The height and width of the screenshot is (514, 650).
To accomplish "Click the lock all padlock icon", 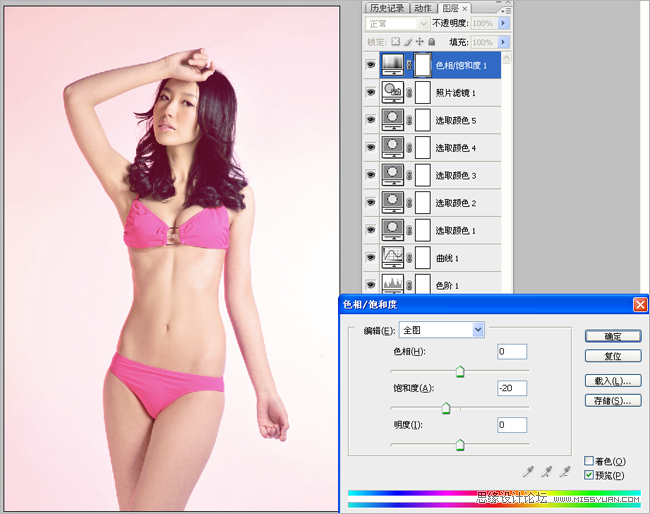I will 432,41.
